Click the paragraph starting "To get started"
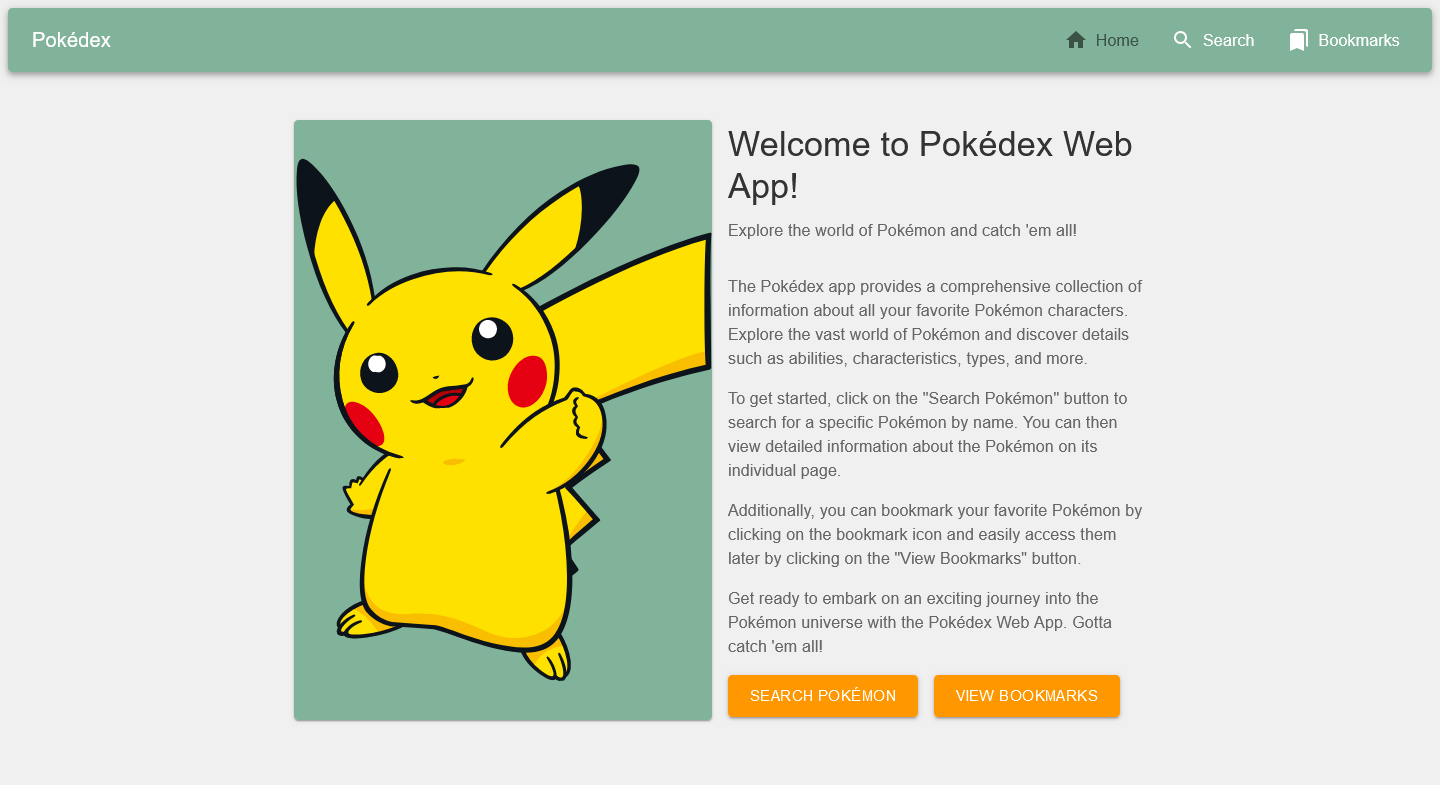 pos(928,434)
